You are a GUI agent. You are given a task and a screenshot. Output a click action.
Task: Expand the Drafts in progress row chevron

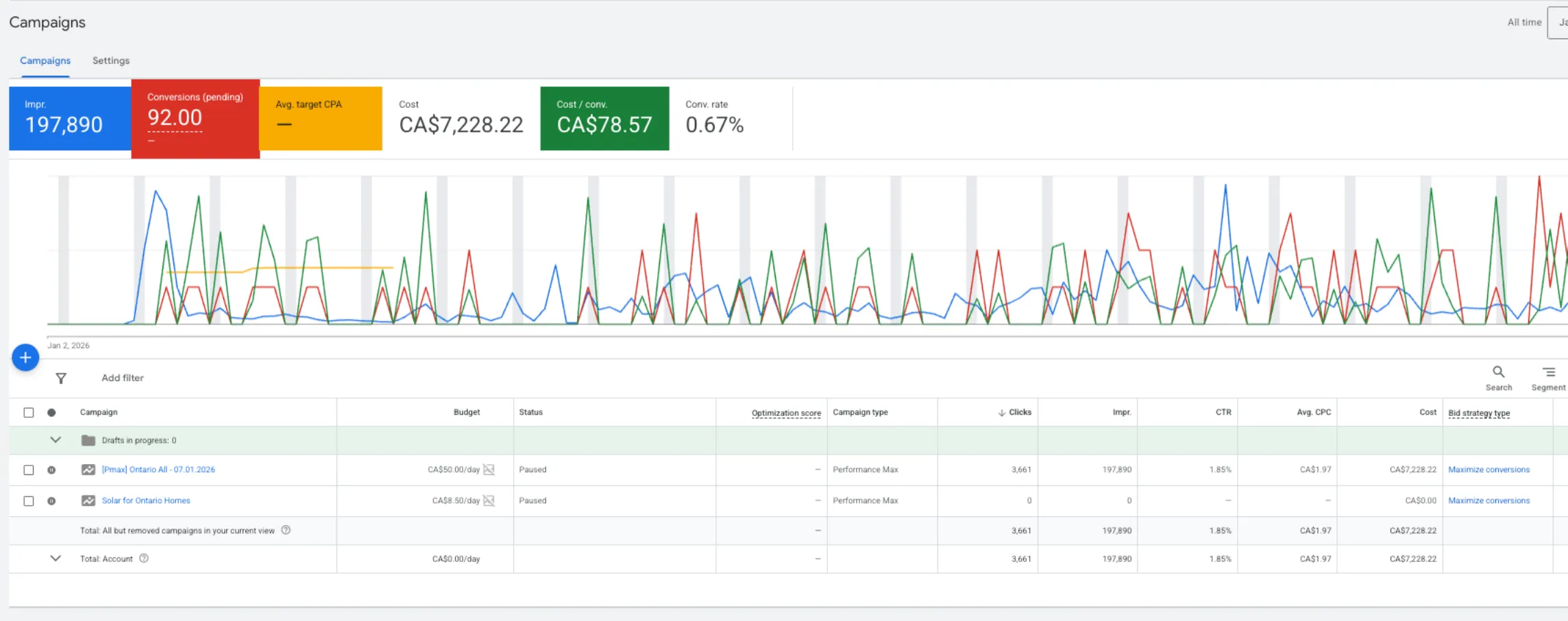click(56, 440)
